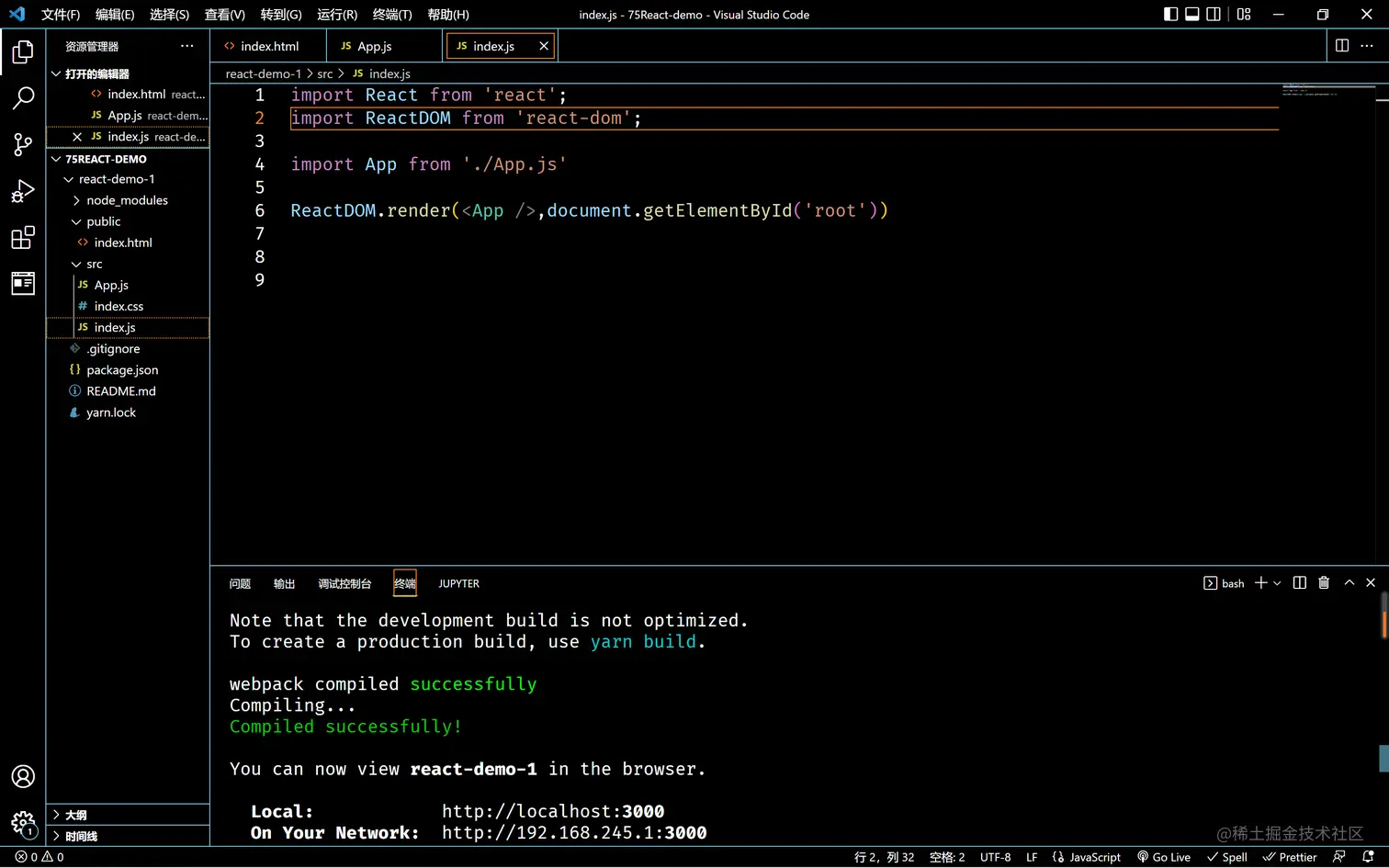Click the feedback icon in the status bar
Screen dimensions: 1389x868
click(x=1339, y=857)
